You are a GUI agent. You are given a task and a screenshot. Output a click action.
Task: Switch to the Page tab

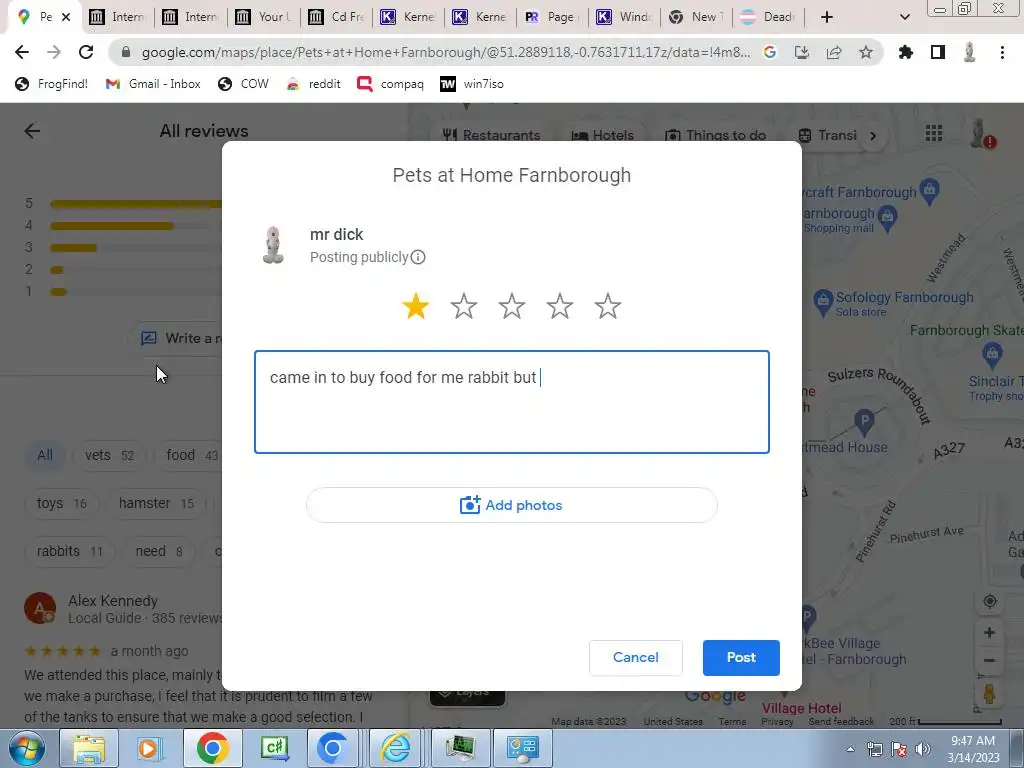pos(552,17)
